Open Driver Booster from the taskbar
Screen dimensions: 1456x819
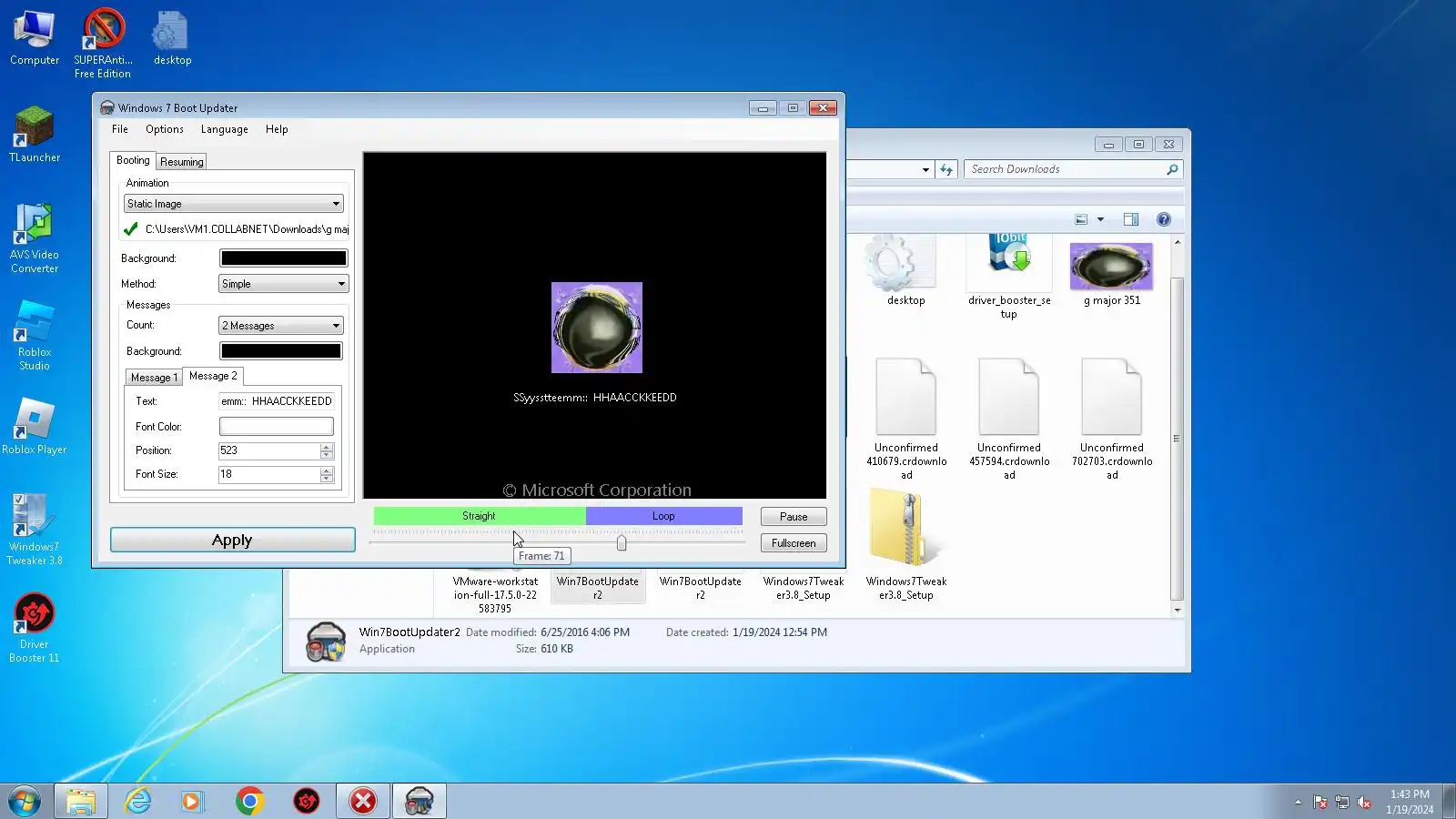coord(307,801)
